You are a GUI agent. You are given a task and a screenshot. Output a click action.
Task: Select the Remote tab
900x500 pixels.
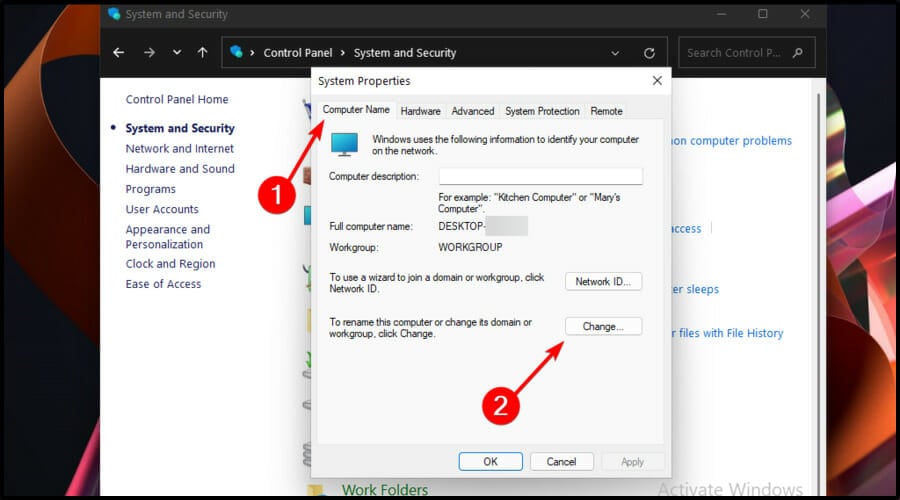coord(606,111)
